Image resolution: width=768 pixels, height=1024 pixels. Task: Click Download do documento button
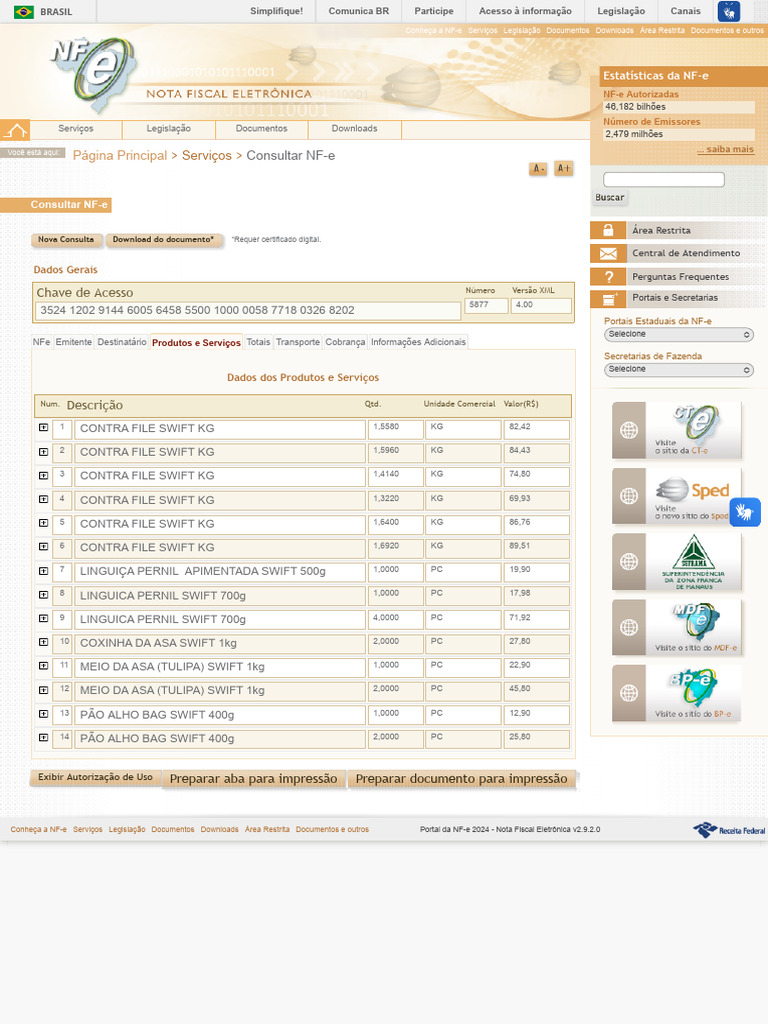pyautogui.click(x=163, y=240)
